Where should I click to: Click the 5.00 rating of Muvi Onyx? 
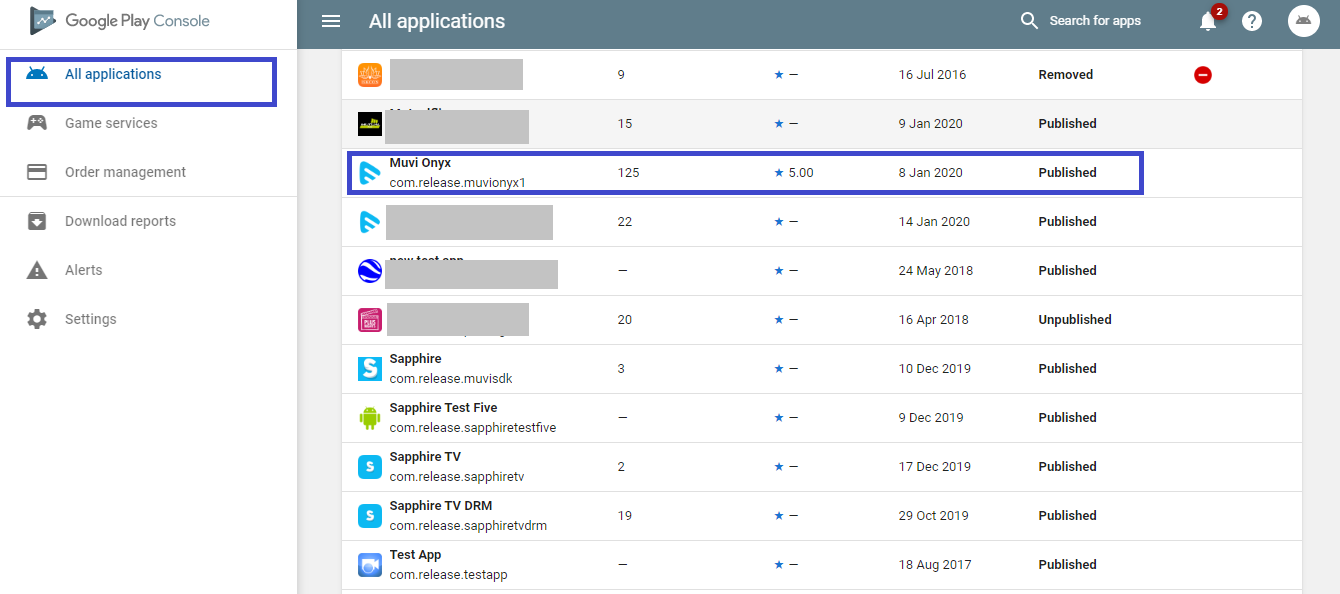click(x=794, y=173)
